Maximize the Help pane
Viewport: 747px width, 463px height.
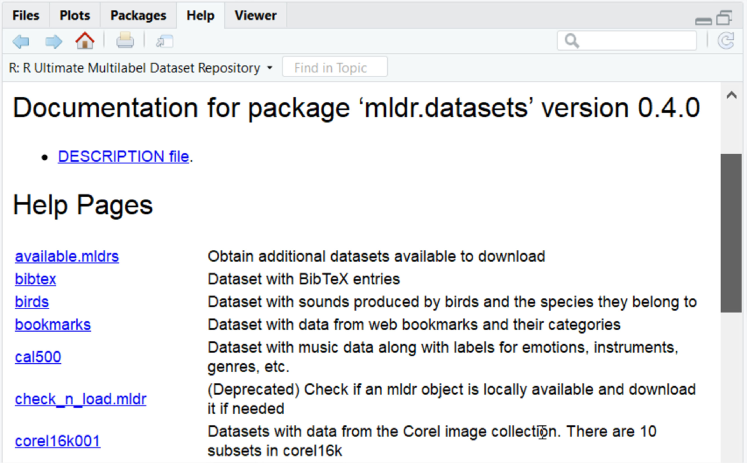pyautogui.click(x=724, y=17)
